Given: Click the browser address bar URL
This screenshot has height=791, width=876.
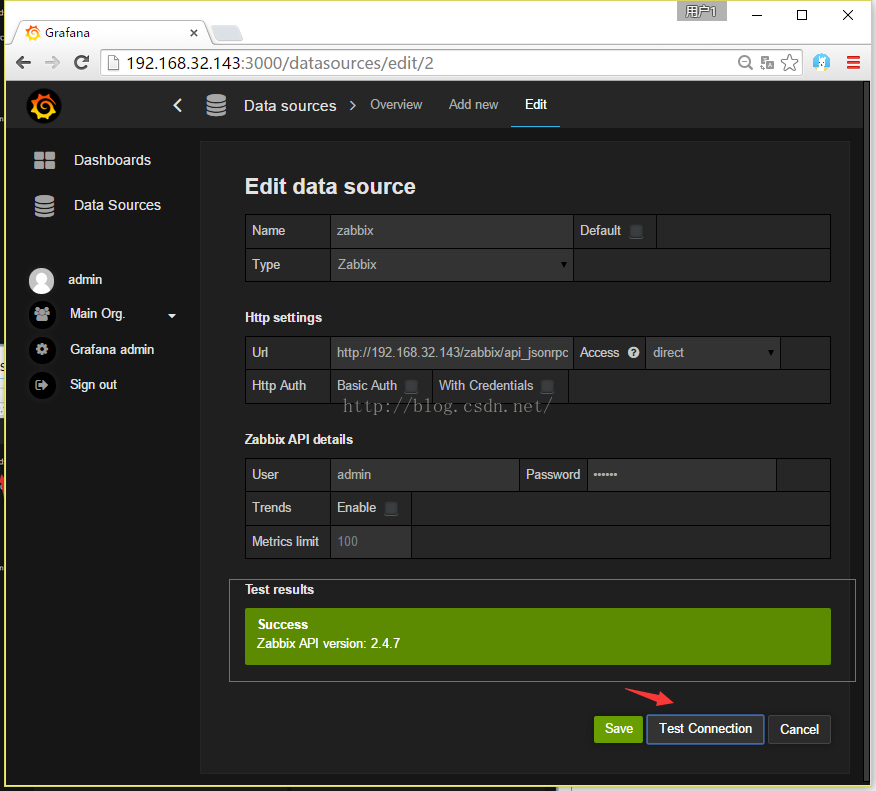Looking at the screenshot, I should (x=279, y=63).
